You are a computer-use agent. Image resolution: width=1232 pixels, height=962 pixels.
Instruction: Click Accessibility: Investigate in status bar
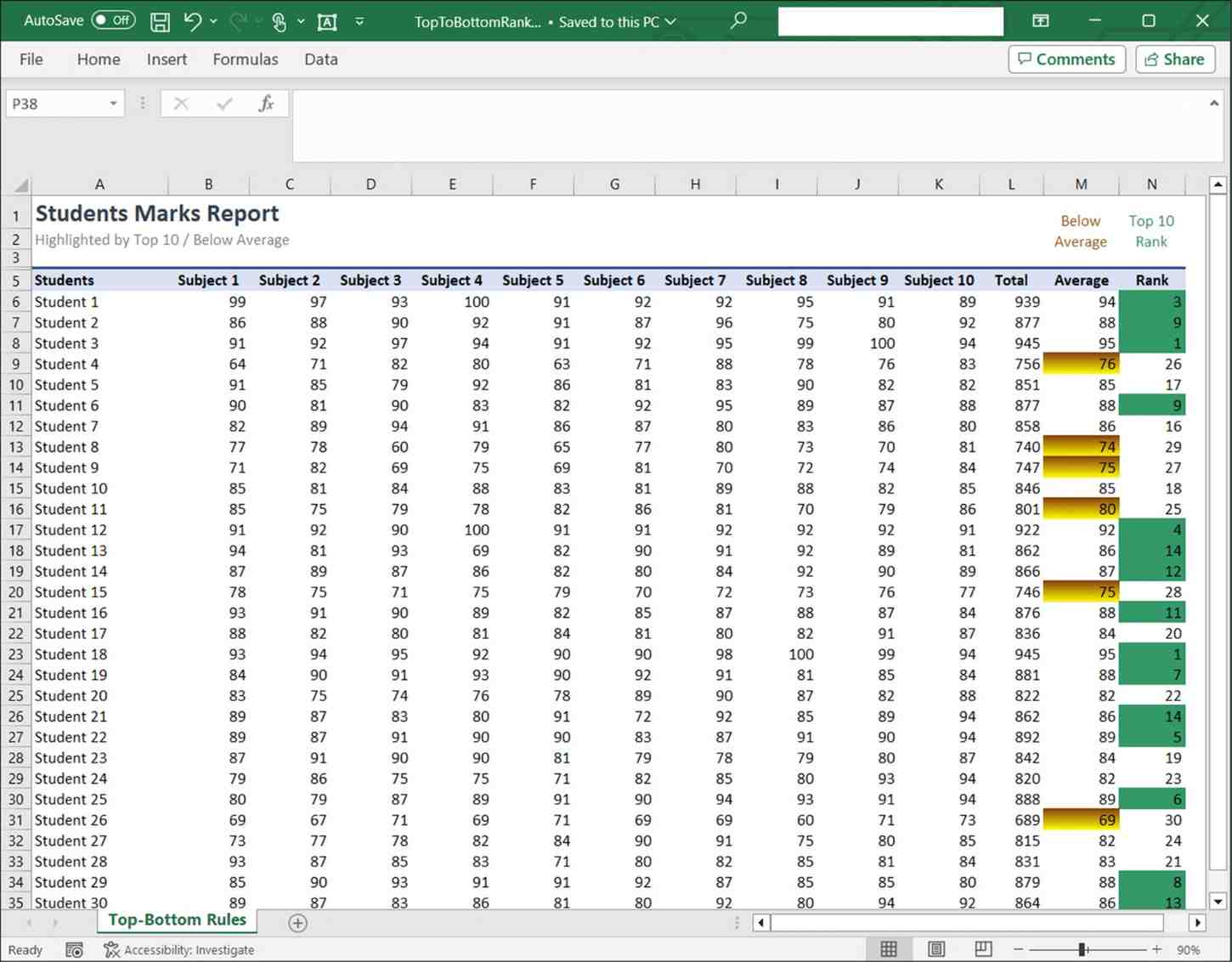pos(179,949)
